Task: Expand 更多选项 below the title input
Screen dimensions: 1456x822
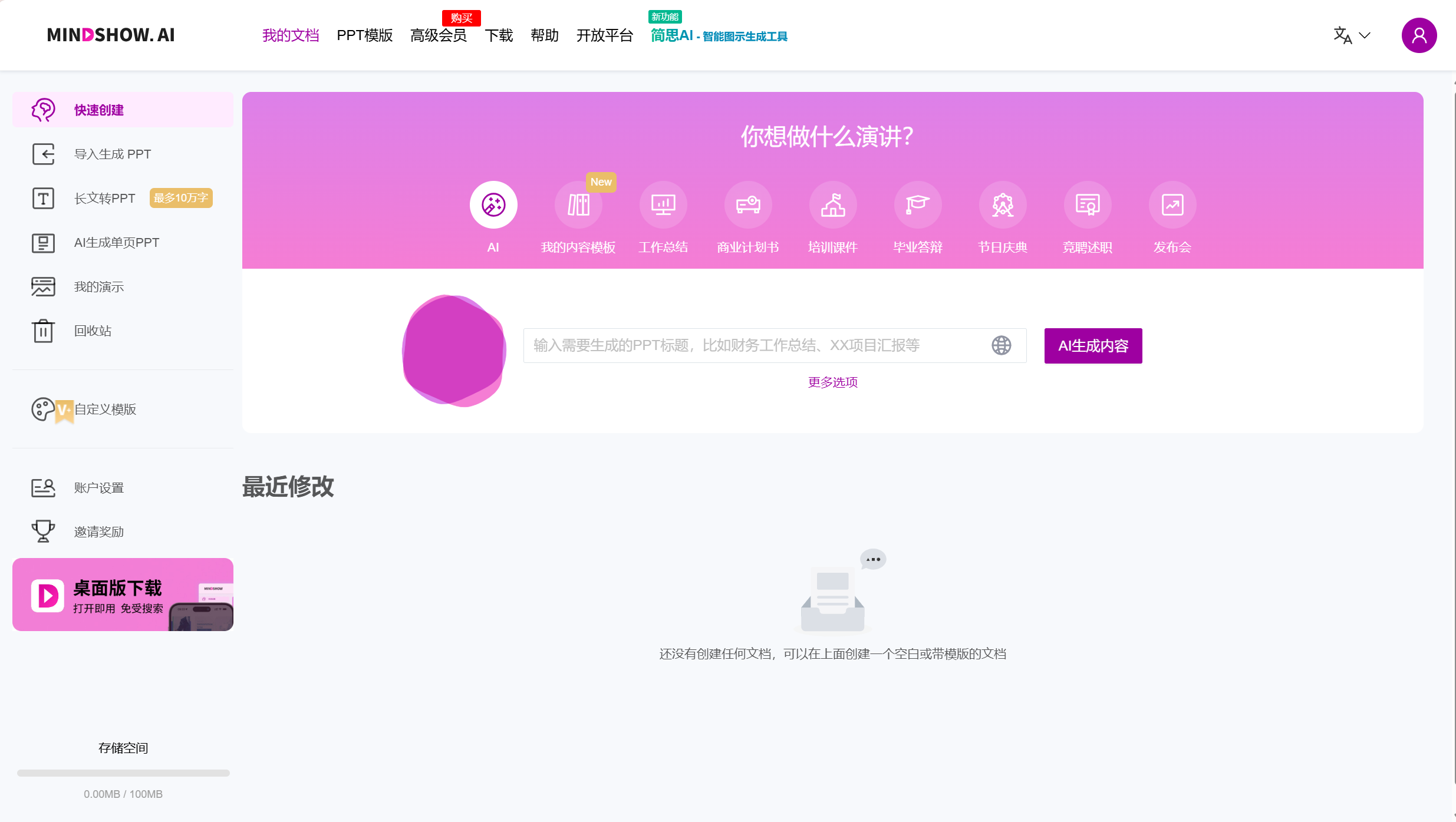Action: coord(832,382)
